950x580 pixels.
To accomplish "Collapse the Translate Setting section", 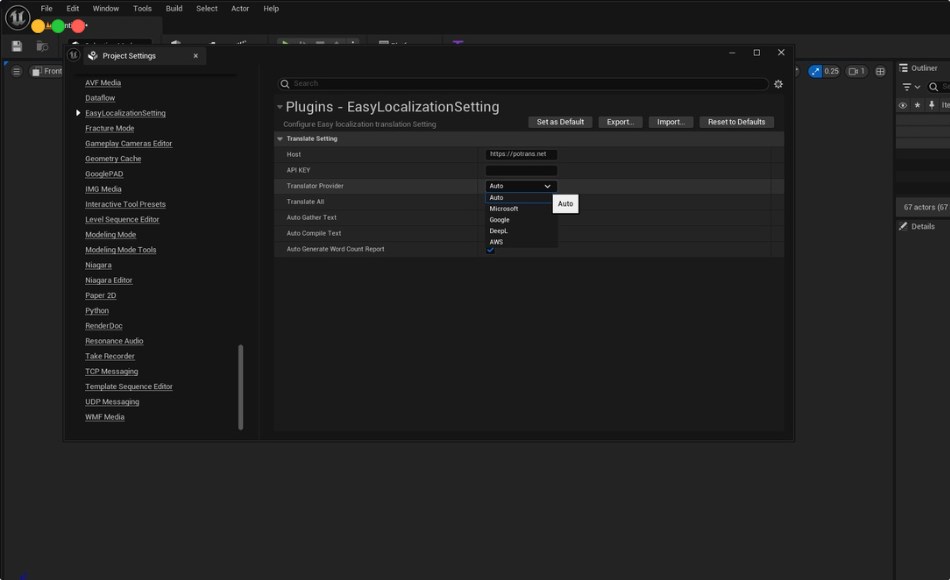I will (x=280, y=139).
